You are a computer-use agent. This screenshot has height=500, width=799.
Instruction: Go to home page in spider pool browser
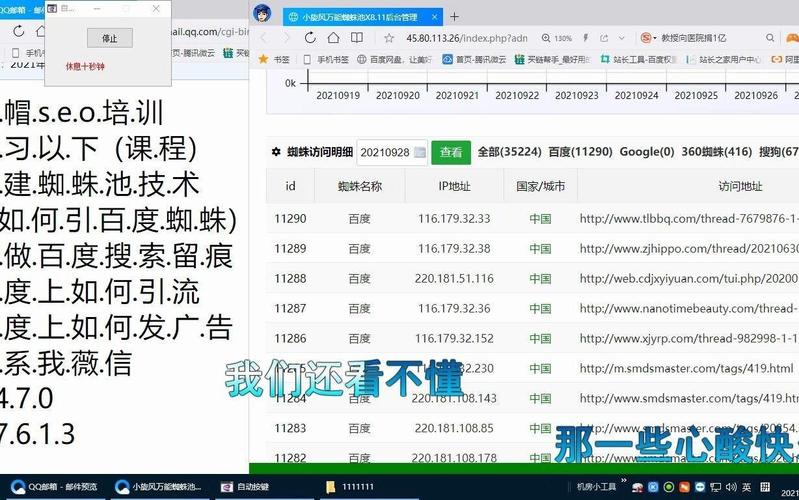(333, 38)
